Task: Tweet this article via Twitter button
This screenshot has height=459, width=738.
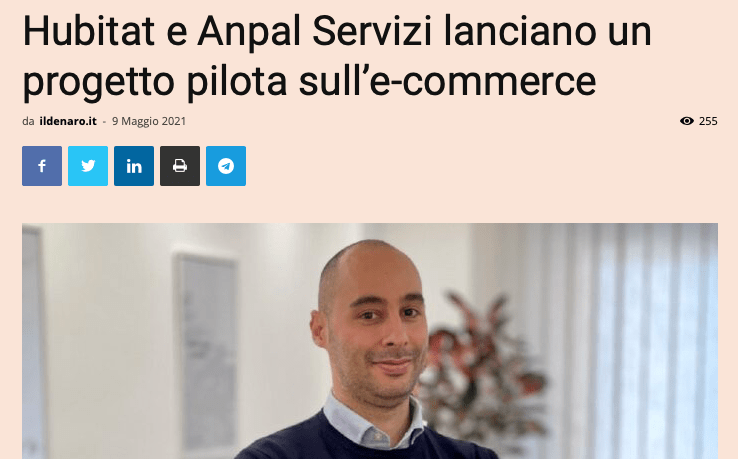Action: pyautogui.click(x=88, y=166)
